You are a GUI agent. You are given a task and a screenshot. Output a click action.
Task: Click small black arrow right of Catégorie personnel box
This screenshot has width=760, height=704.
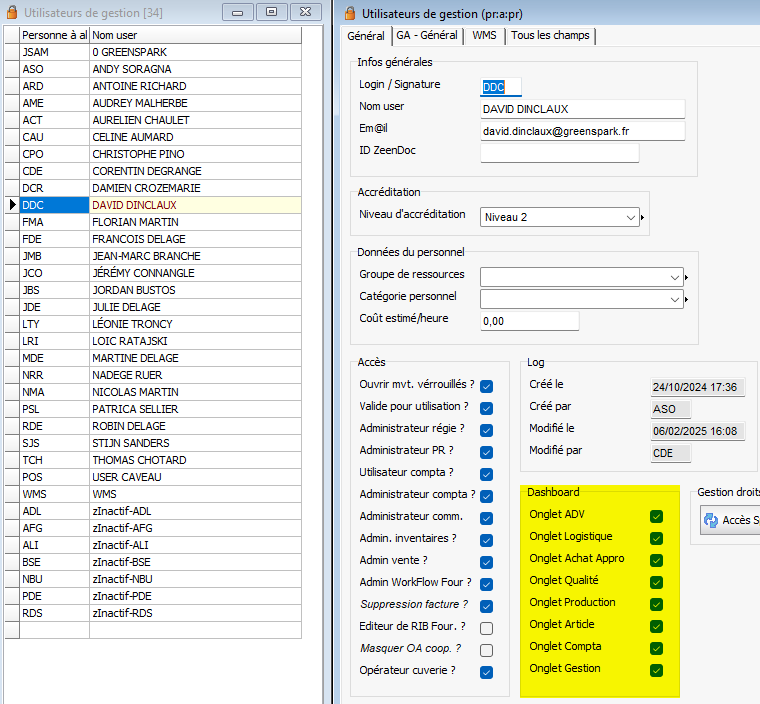pos(687,298)
